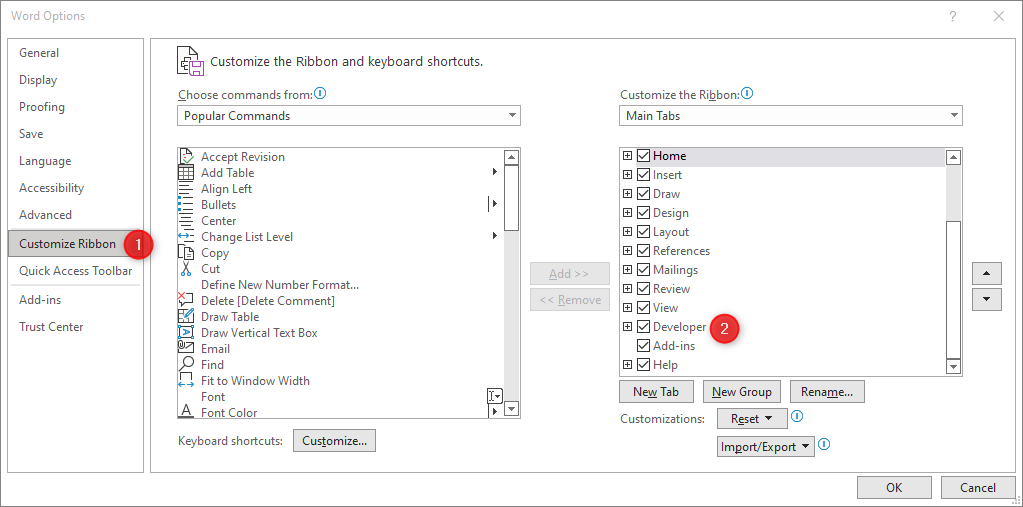Click the info icon next to Reset
This screenshot has height=507, width=1023.
coord(797,416)
